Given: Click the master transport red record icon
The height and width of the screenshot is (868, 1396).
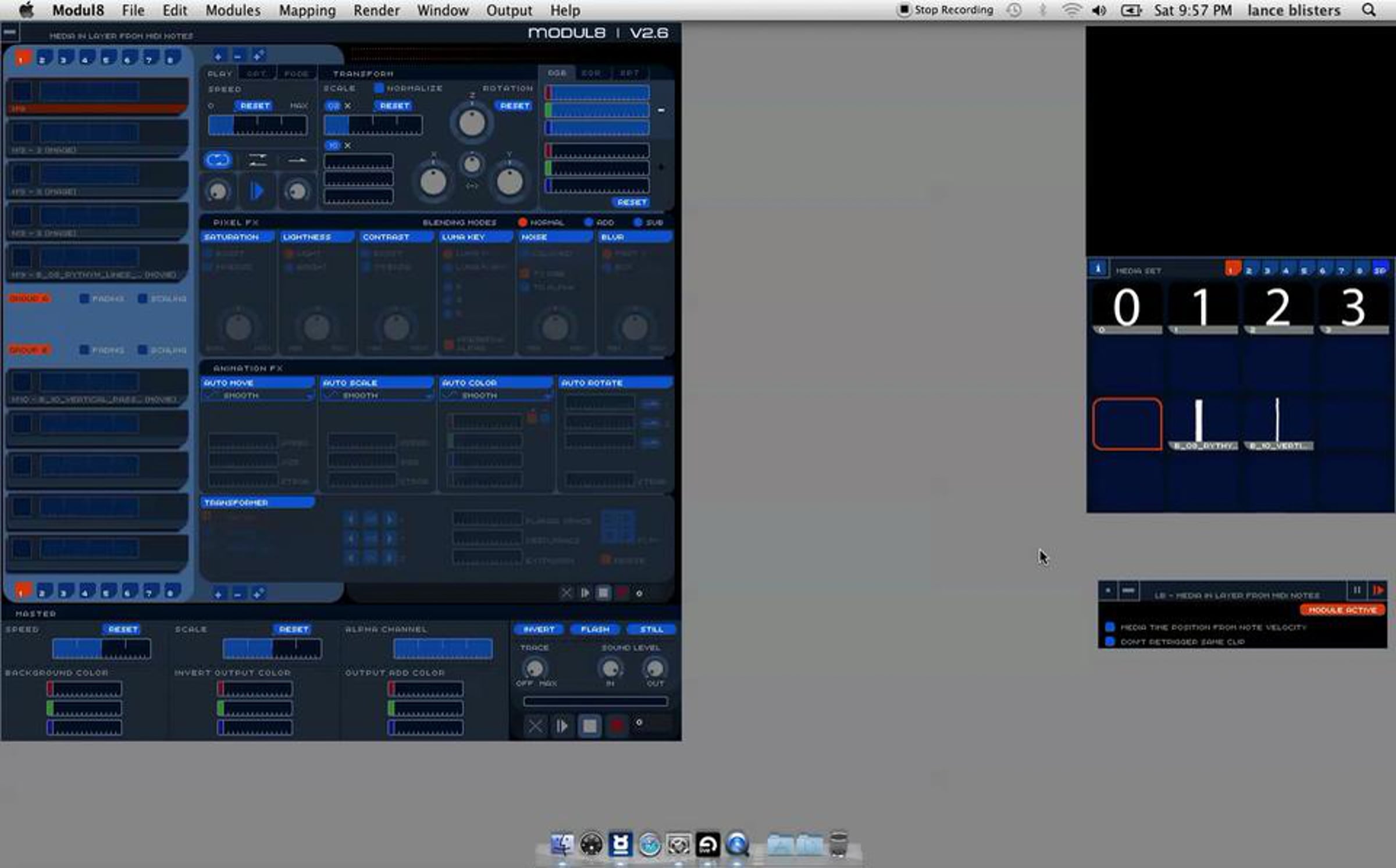Looking at the screenshot, I should pyautogui.click(x=617, y=726).
